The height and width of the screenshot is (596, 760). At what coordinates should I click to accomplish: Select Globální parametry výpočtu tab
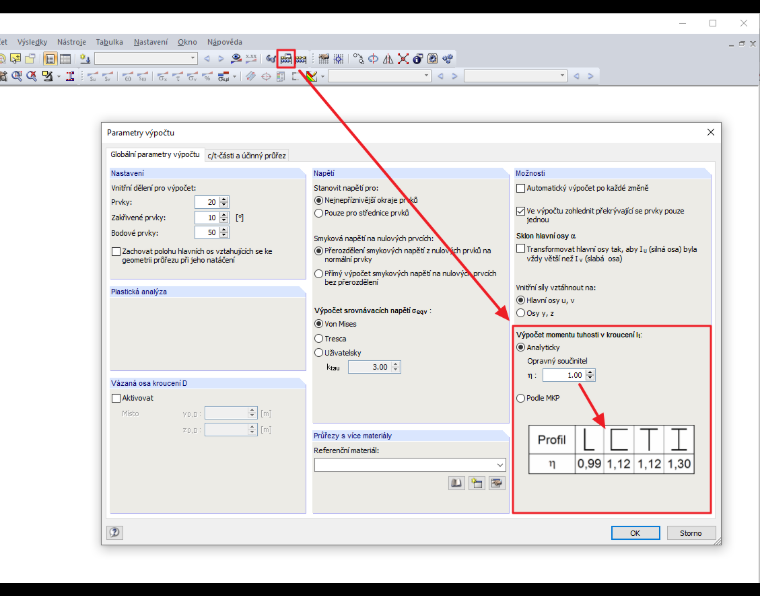click(x=155, y=155)
